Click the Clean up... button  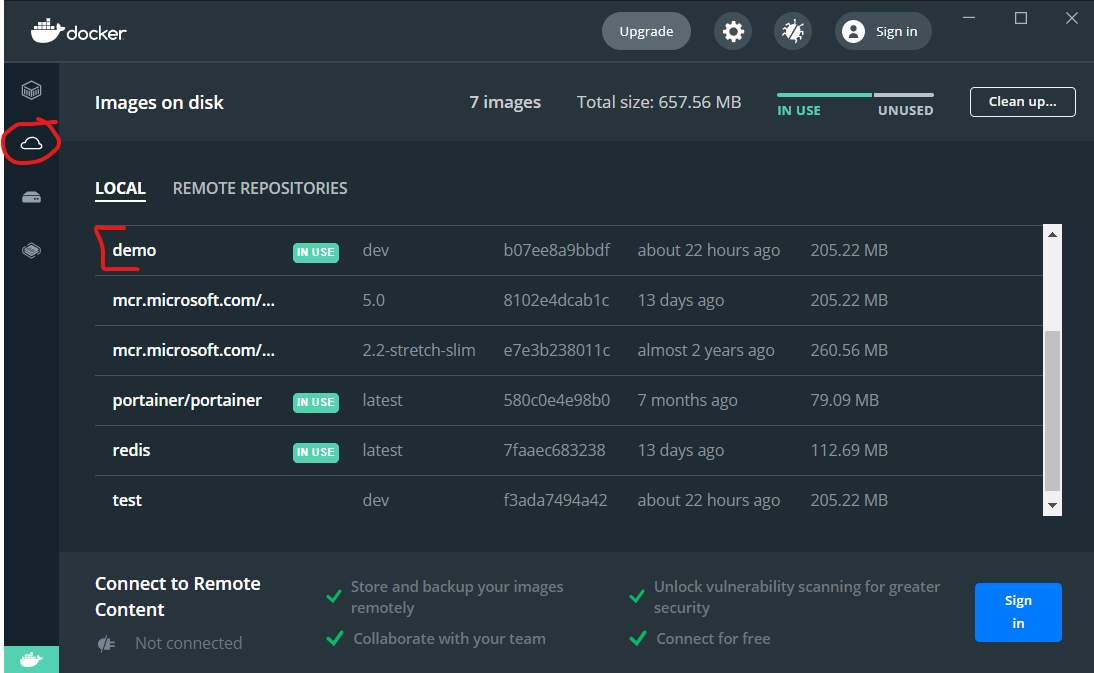point(1022,102)
